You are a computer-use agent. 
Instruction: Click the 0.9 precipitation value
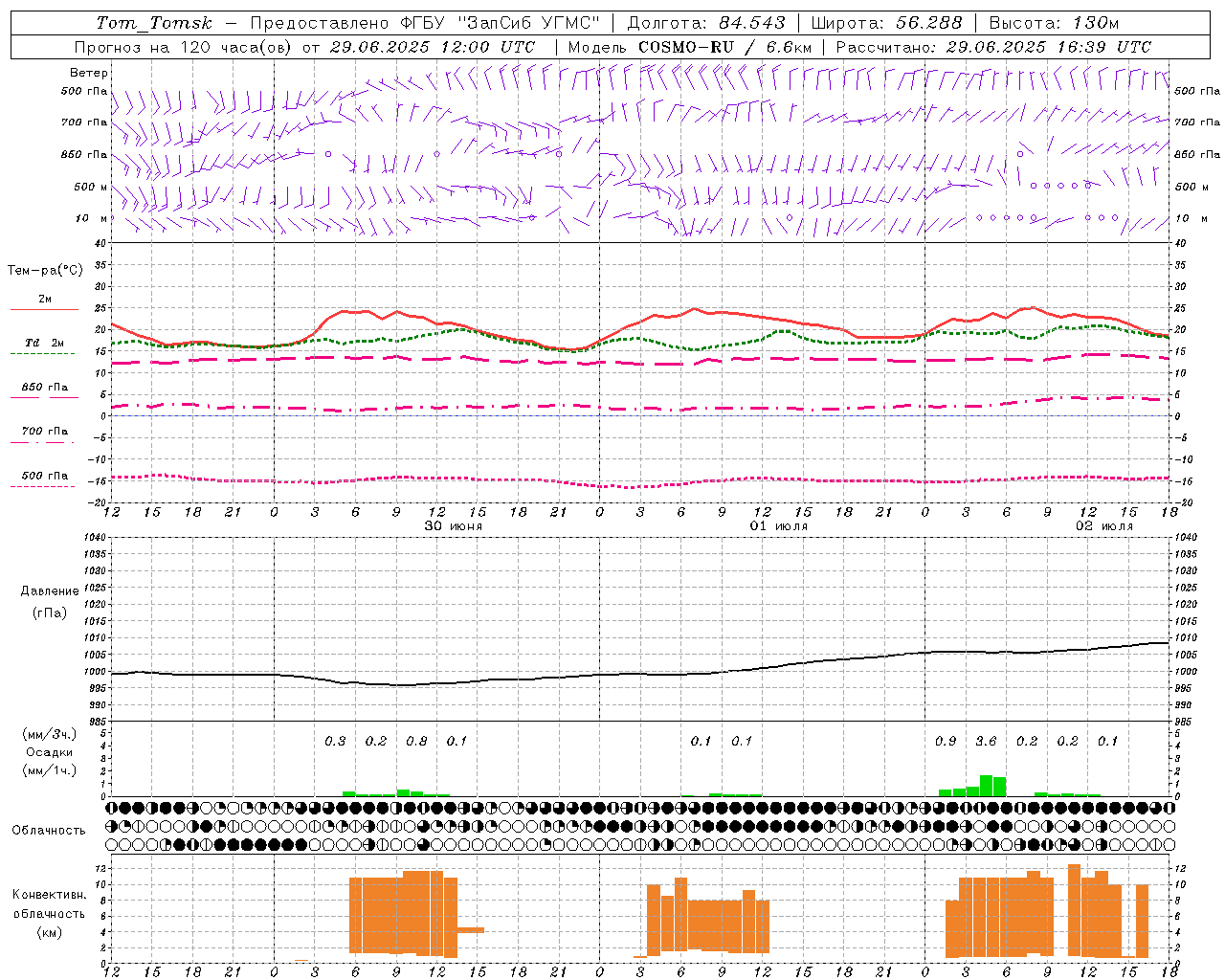(x=946, y=742)
